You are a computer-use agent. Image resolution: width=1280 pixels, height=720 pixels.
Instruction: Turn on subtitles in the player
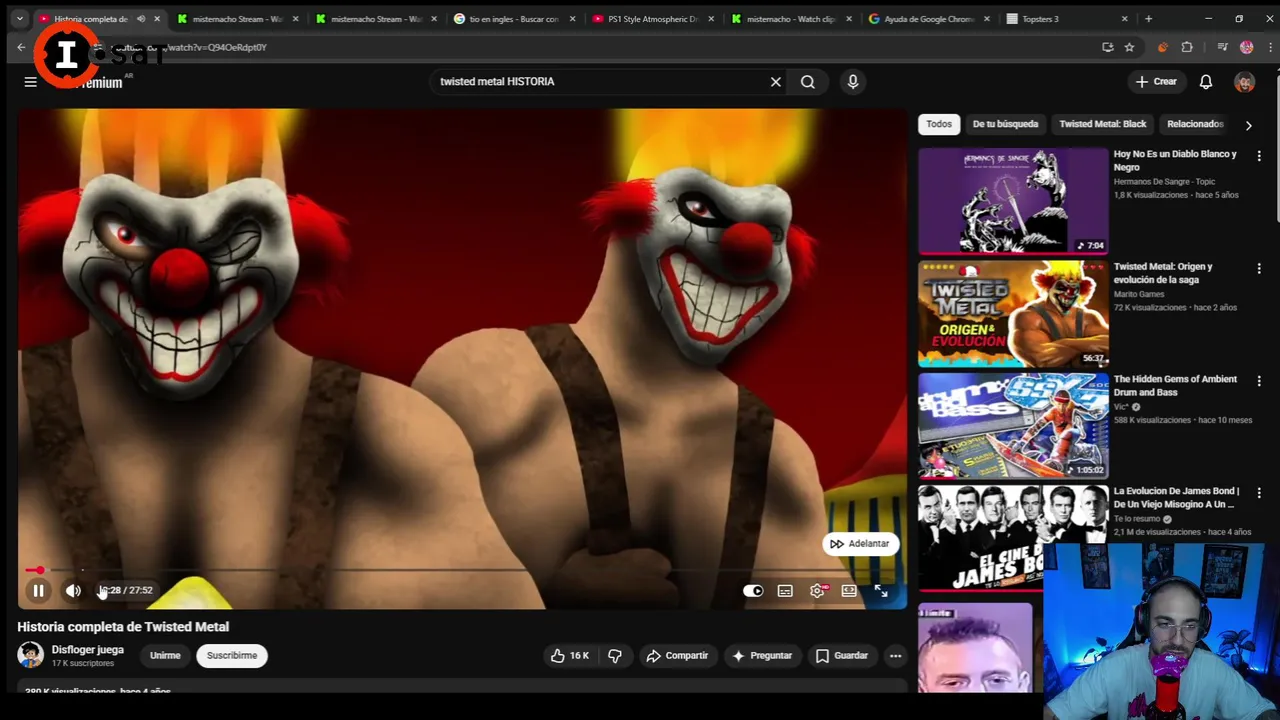coord(785,591)
